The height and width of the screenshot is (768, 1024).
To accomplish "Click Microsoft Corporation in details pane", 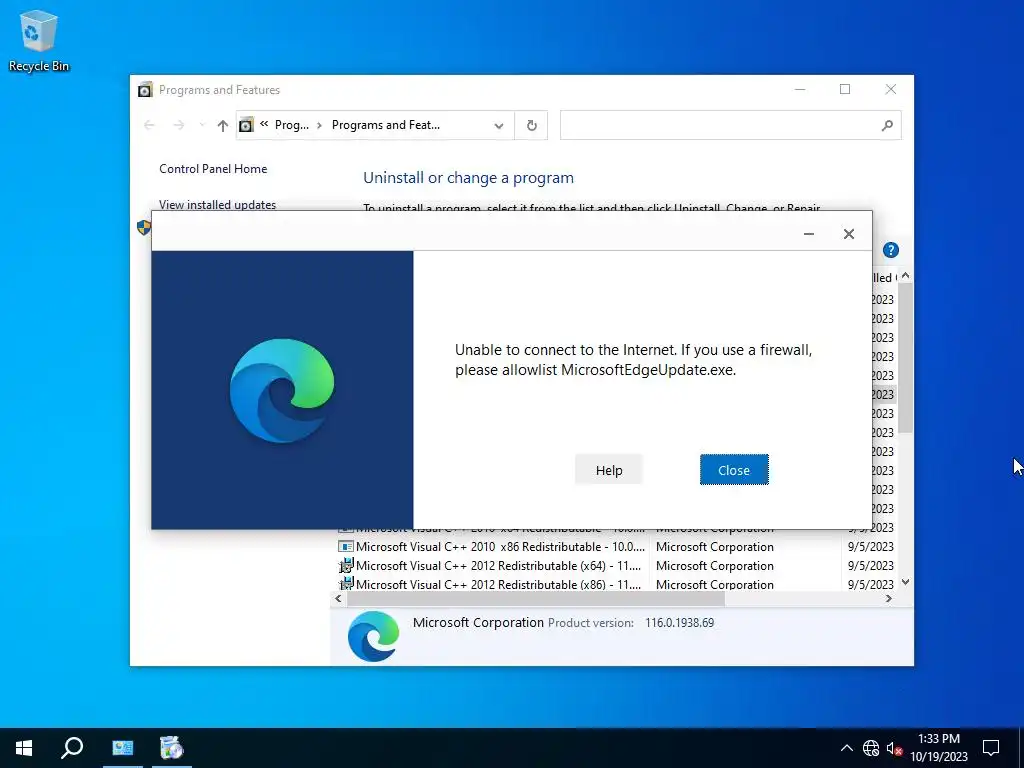I will tap(478, 622).
